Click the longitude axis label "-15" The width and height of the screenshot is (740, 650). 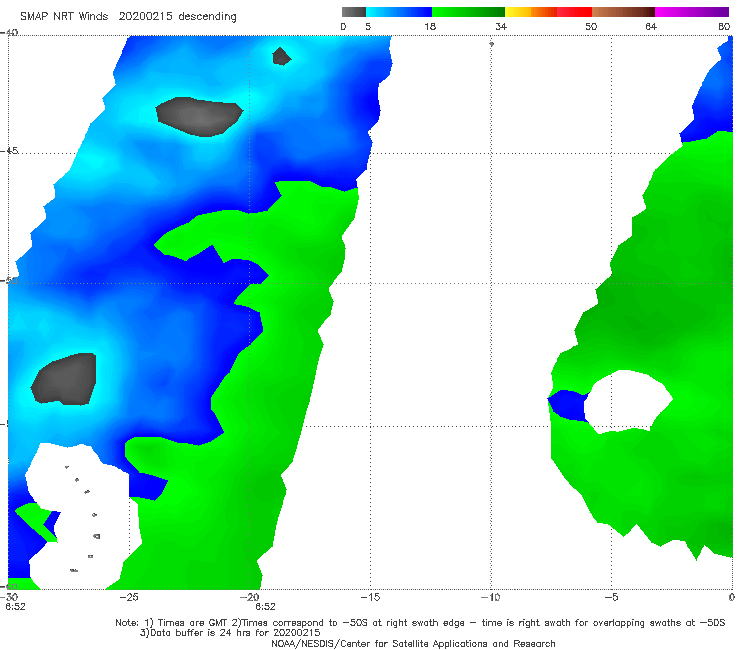pyautogui.click(x=370, y=597)
